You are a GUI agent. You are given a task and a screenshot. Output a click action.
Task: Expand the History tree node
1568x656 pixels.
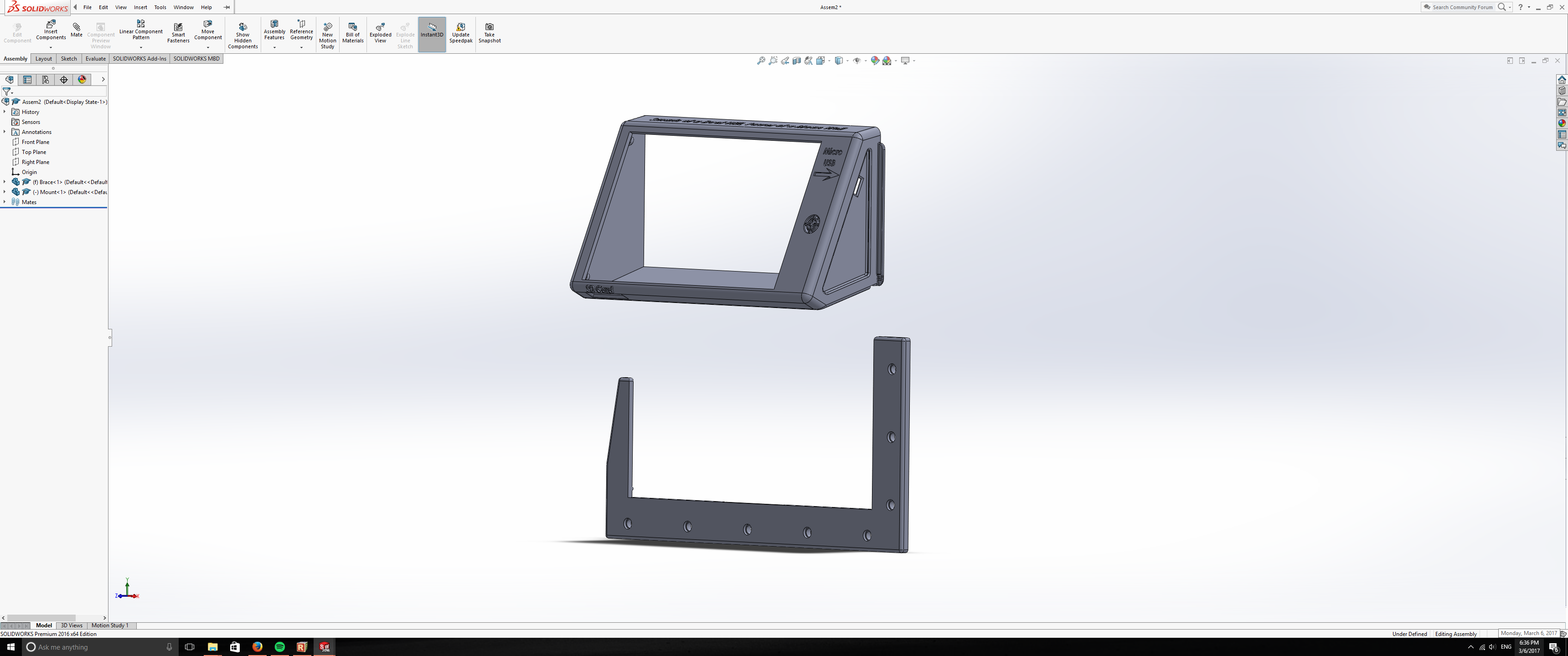4,112
